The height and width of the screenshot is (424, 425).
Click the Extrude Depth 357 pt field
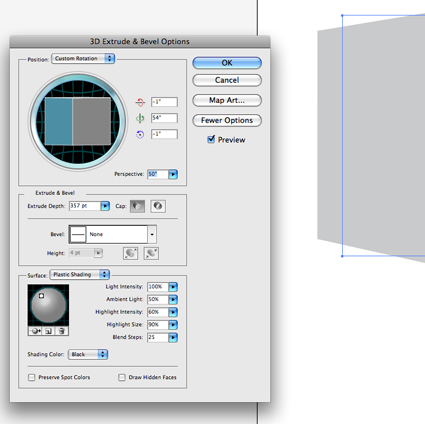pyautogui.click(x=85, y=206)
